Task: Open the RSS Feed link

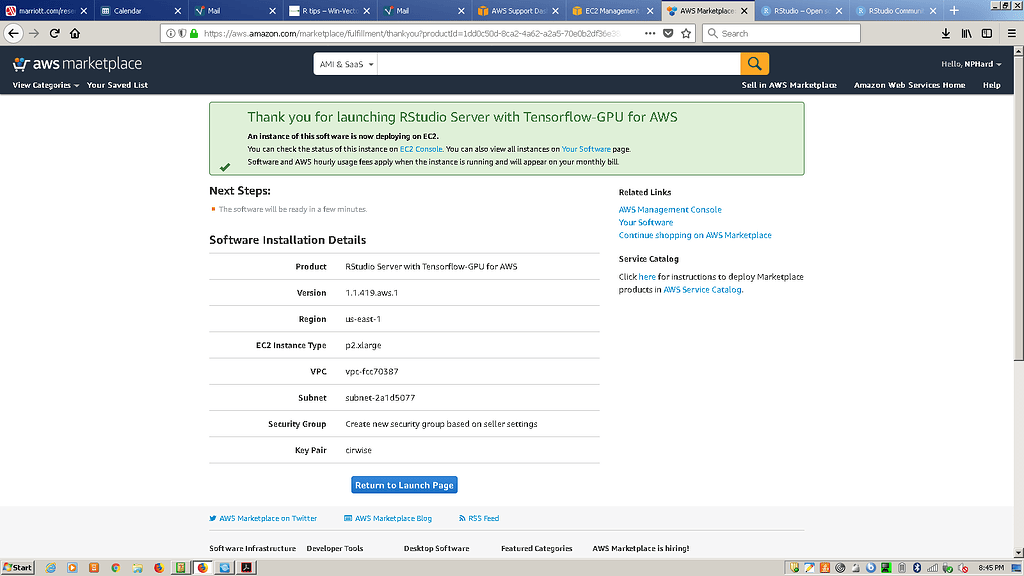Action: (479, 519)
